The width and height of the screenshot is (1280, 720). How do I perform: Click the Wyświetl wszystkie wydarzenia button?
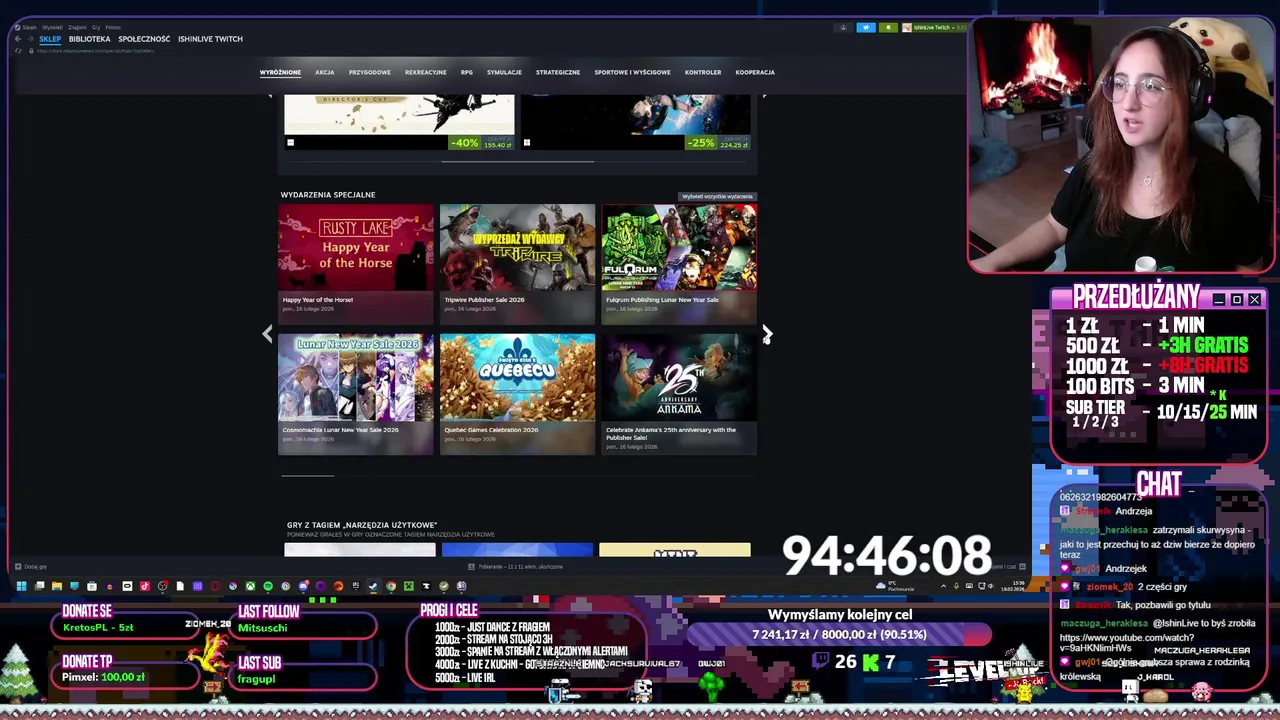click(717, 196)
